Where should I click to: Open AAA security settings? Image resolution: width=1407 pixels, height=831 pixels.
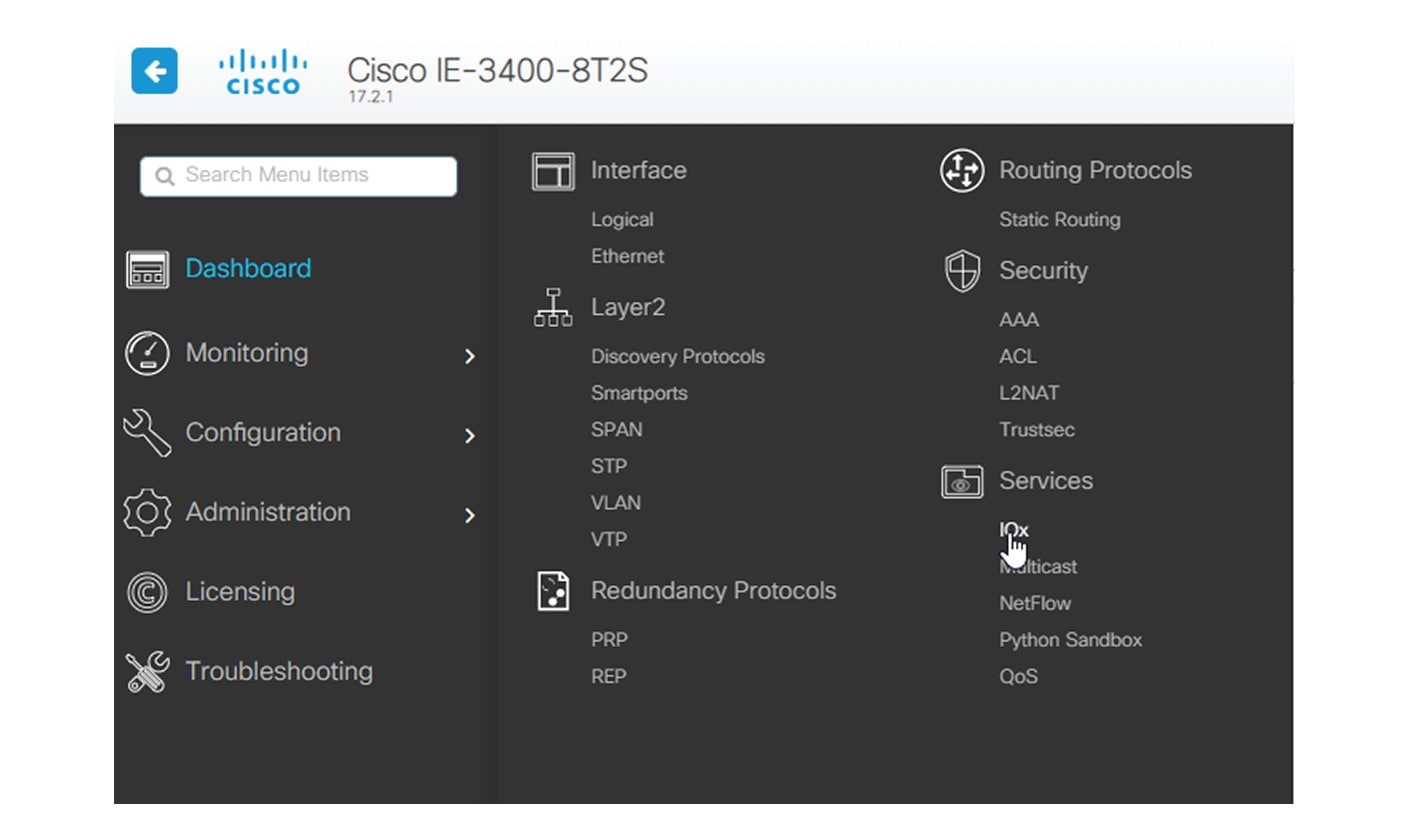[x=1019, y=320]
